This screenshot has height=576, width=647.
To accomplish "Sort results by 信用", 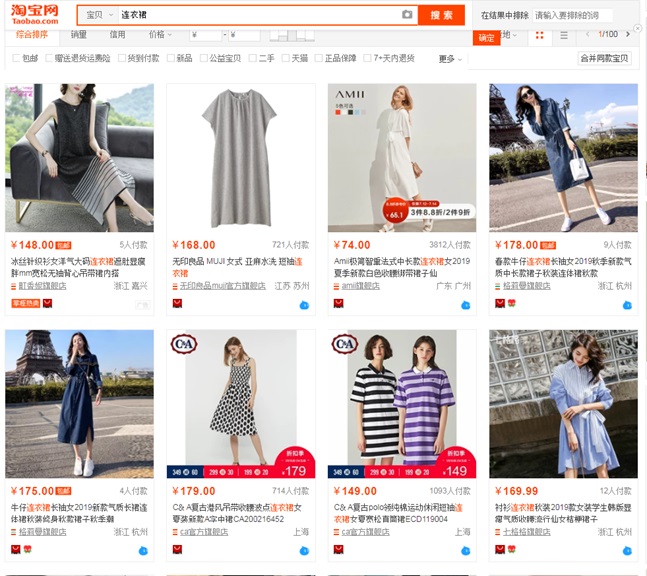I will [117, 35].
